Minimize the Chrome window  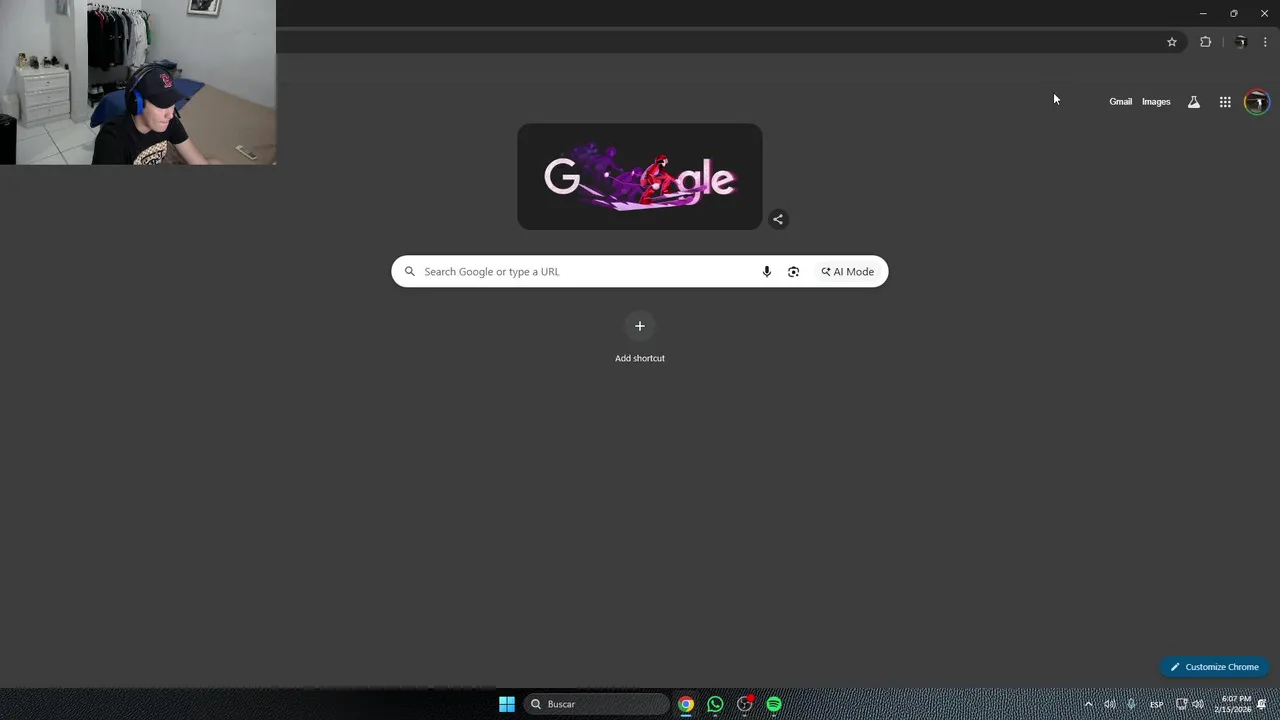1203,13
